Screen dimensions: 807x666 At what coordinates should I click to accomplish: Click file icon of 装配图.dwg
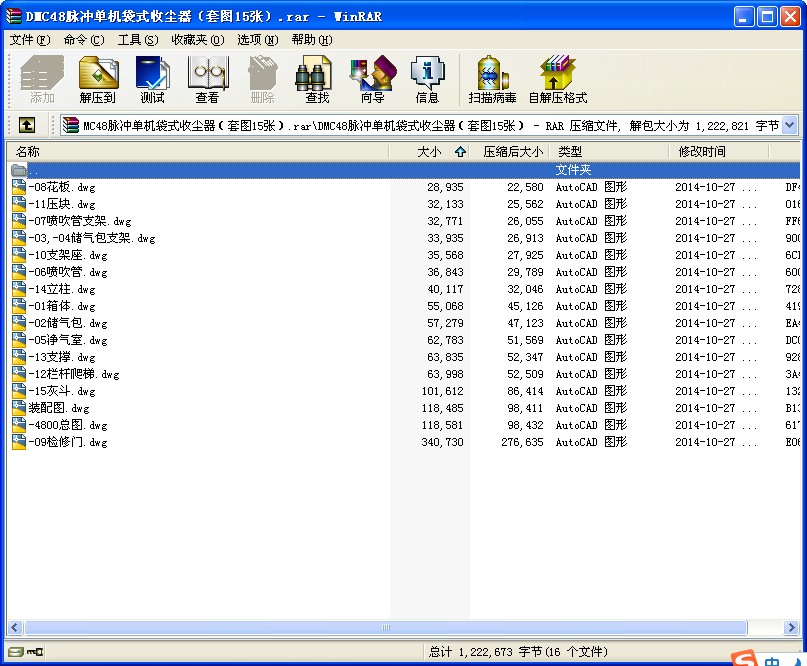click(19, 408)
